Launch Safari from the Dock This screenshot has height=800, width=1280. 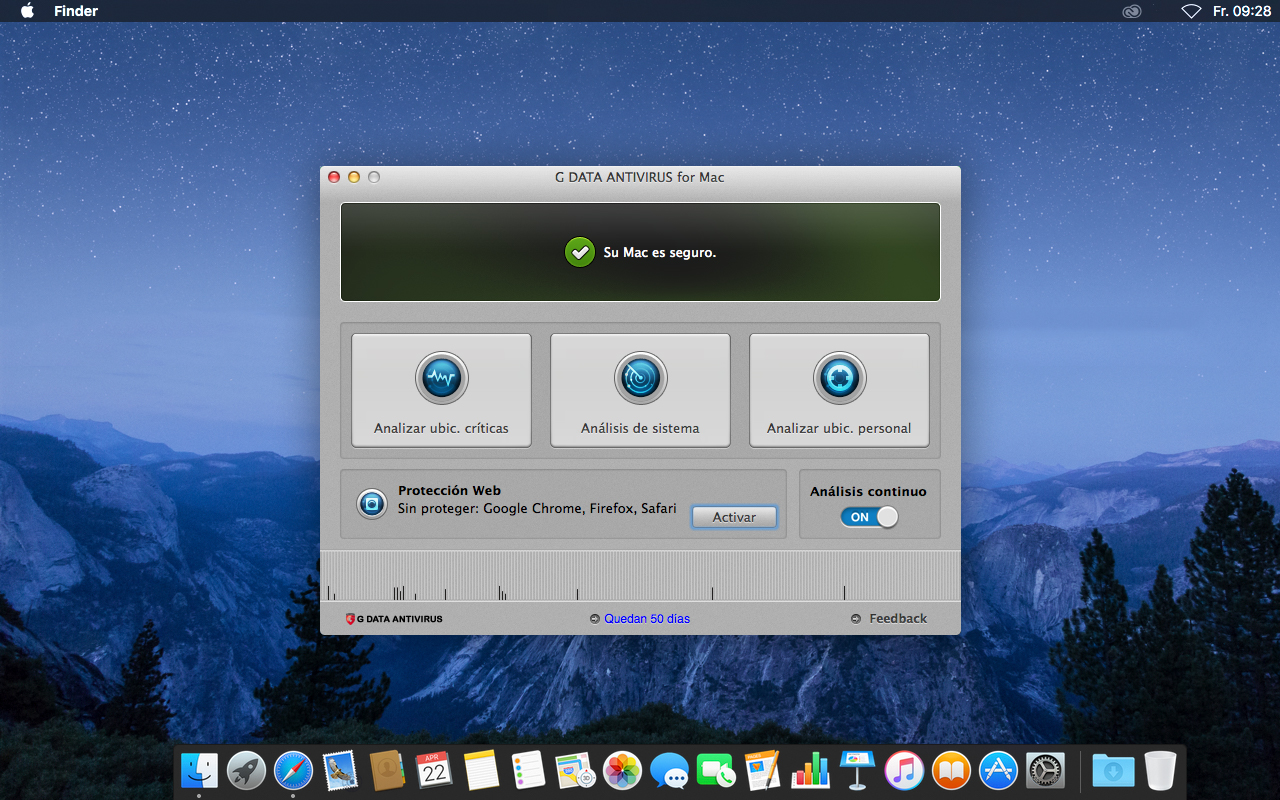pos(293,770)
